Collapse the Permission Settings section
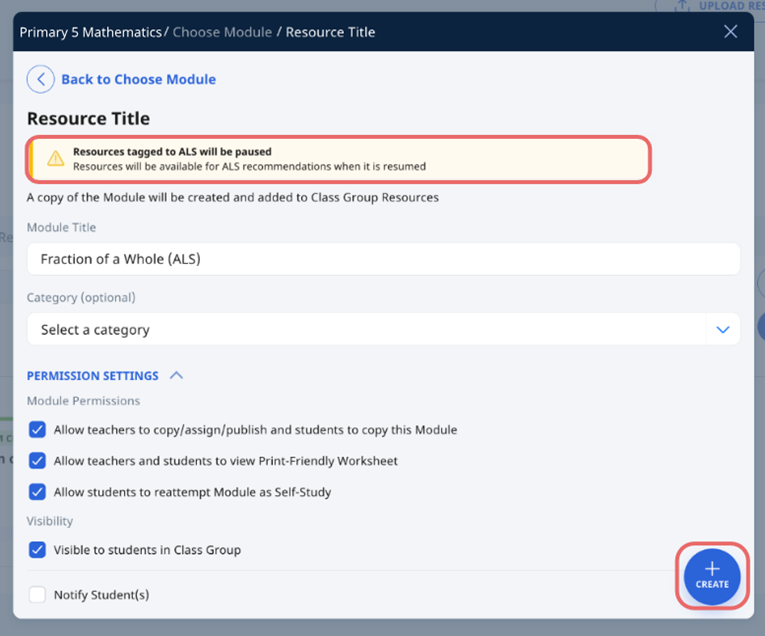Screen dimensions: 765x636 [x=93, y=376]
